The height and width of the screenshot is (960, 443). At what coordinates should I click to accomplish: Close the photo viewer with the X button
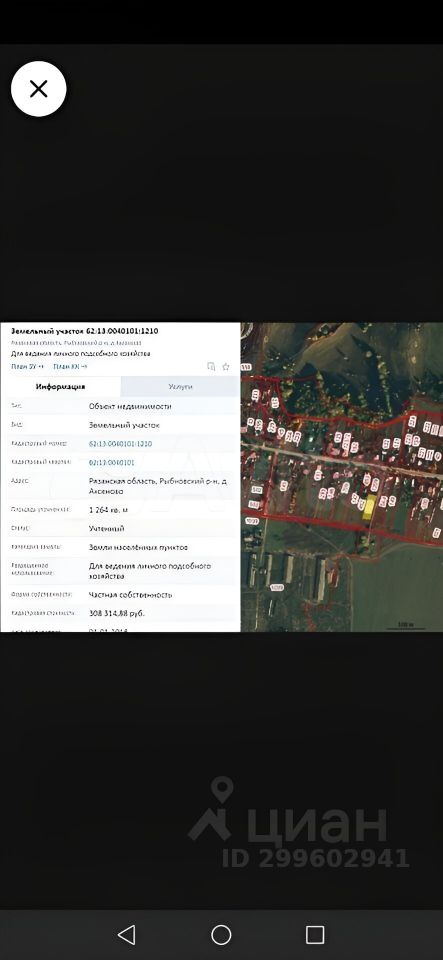click(x=39, y=89)
